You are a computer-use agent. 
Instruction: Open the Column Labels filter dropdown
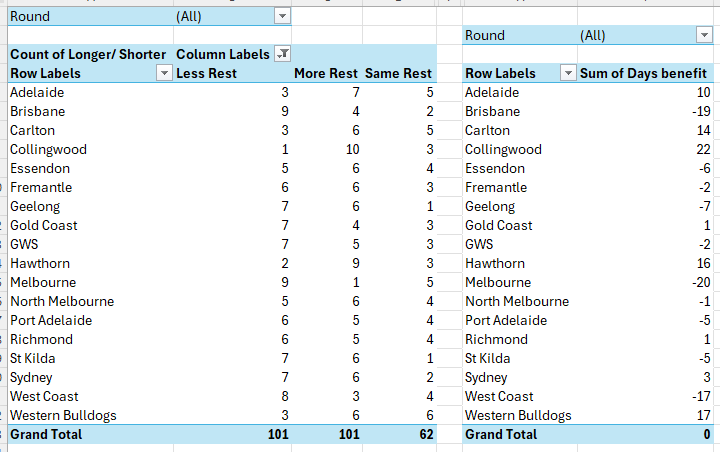pos(282,54)
